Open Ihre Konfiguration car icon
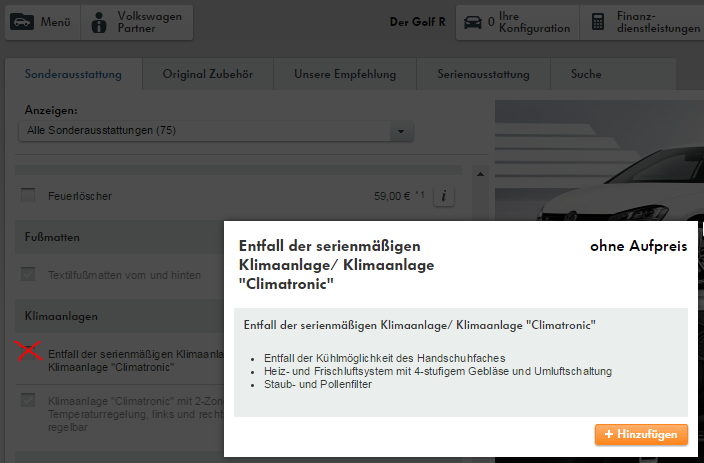 point(471,22)
